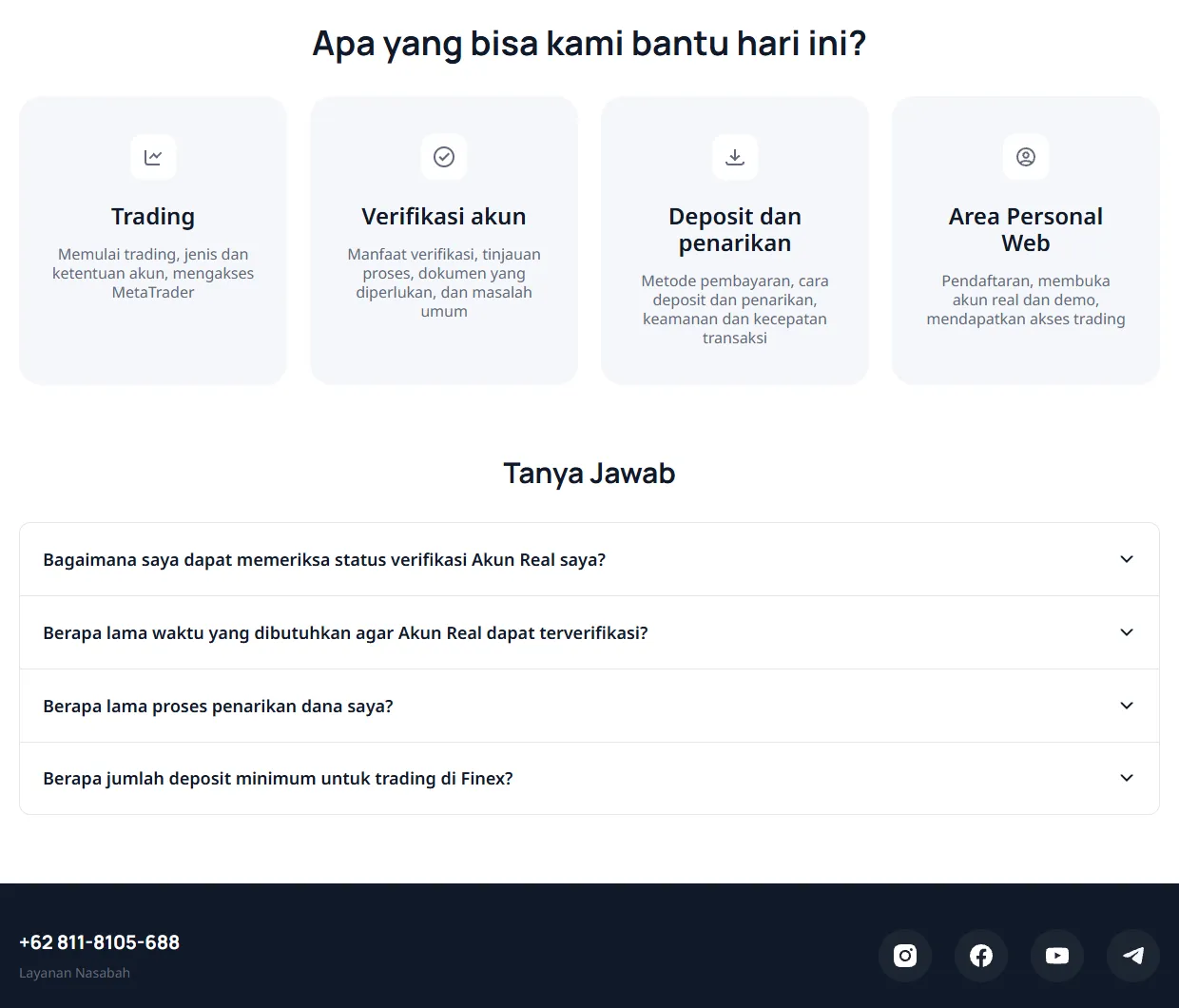This screenshot has height=1008, width=1179.
Task: Click description 'Memulai trading, jenis dan ketentuan akun'
Action: point(153,273)
